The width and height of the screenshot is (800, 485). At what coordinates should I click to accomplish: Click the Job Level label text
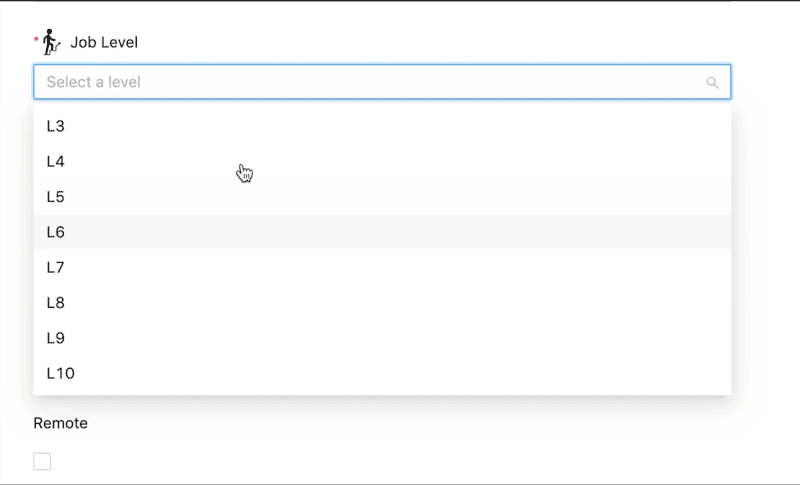pos(104,42)
